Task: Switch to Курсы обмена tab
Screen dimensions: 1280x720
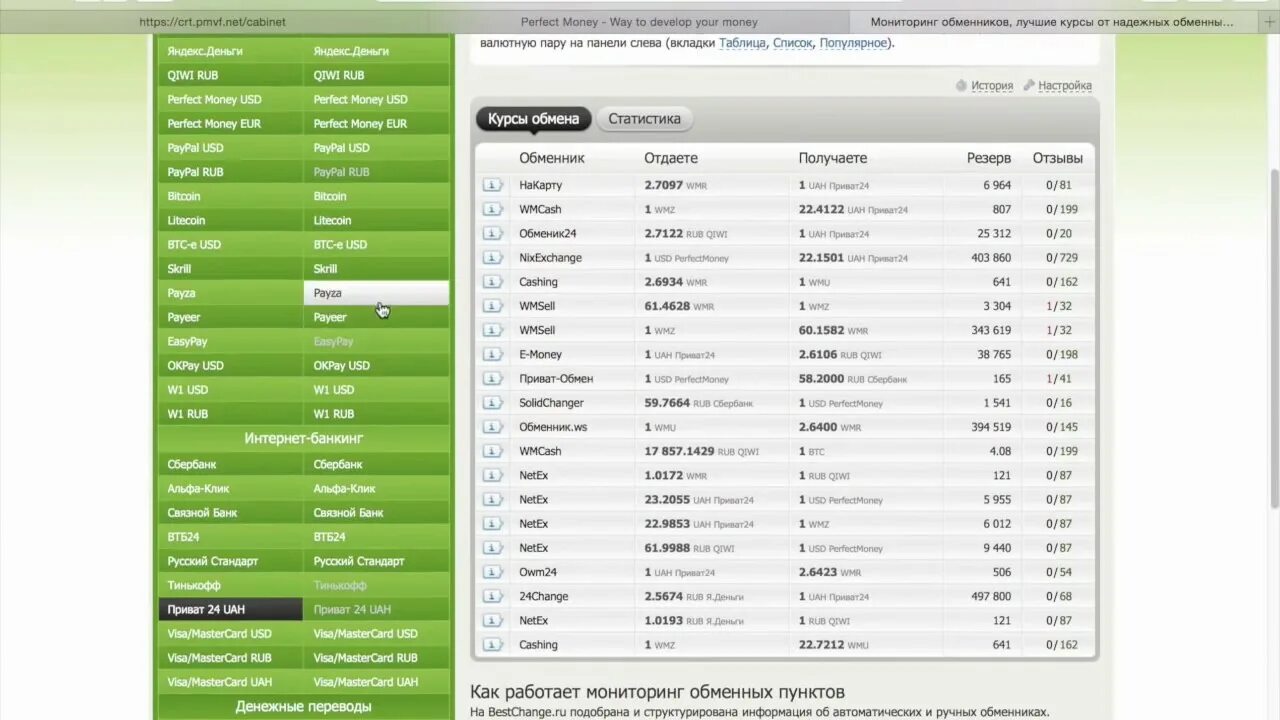Action: pyautogui.click(x=533, y=119)
